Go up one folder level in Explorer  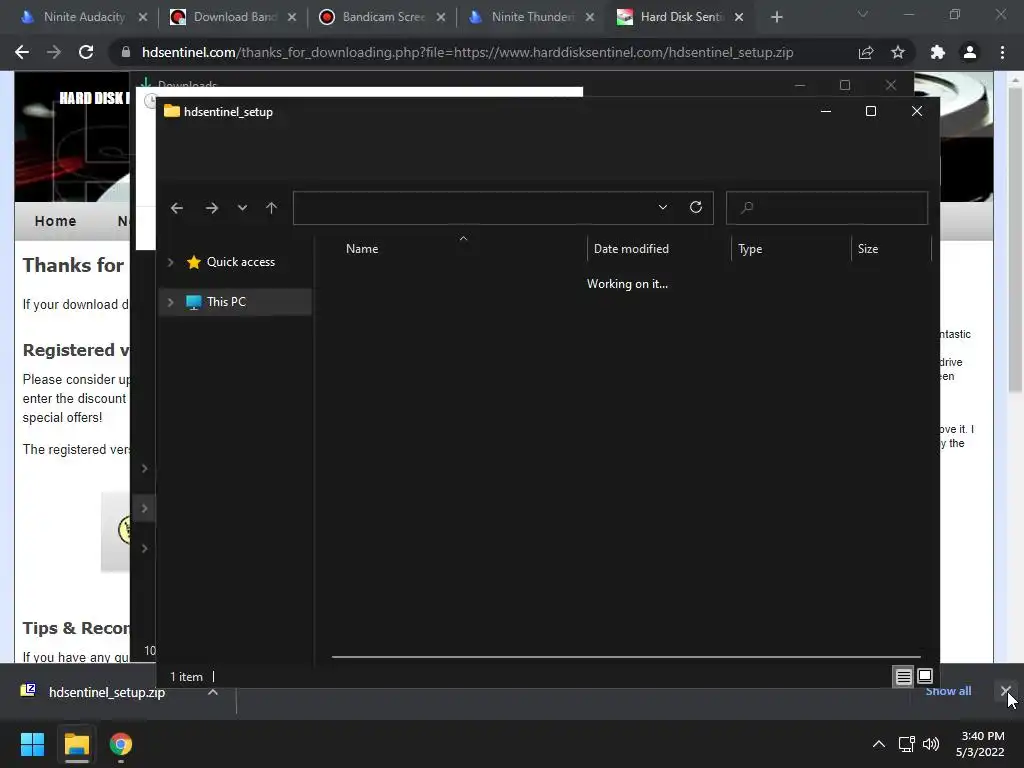272,208
